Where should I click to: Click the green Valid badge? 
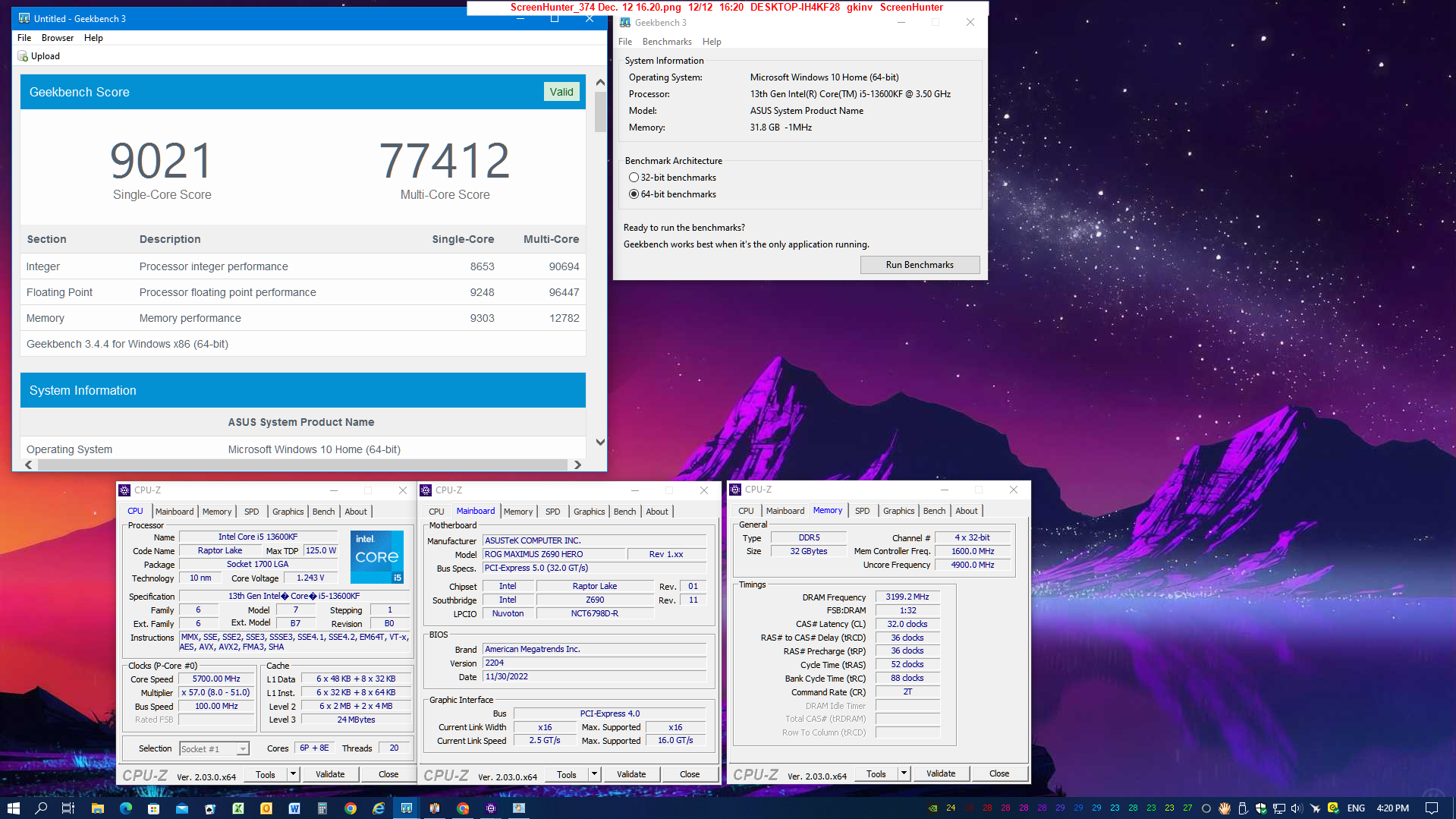click(561, 92)
